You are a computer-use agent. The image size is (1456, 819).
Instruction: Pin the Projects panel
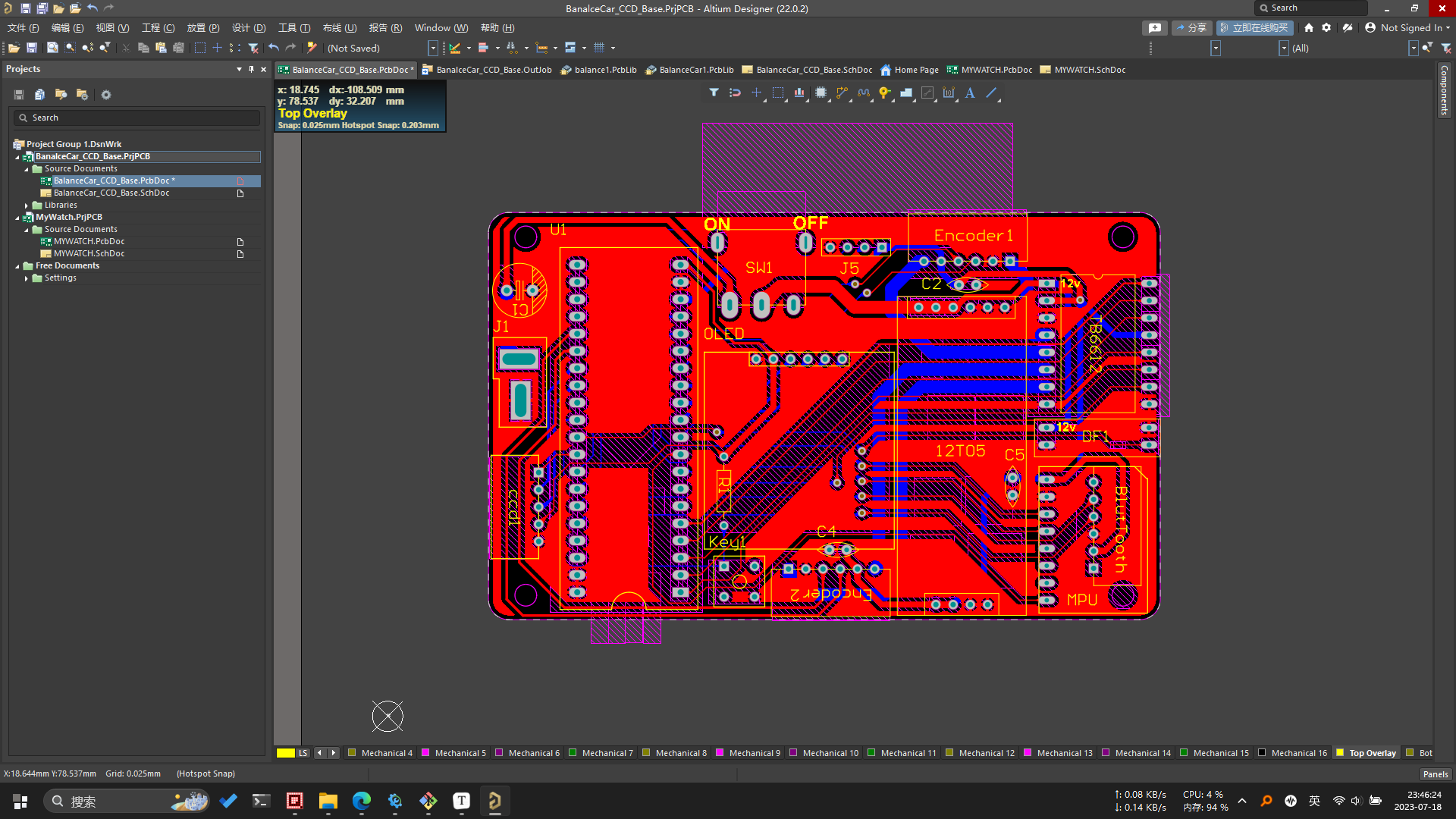pos(252,69)
